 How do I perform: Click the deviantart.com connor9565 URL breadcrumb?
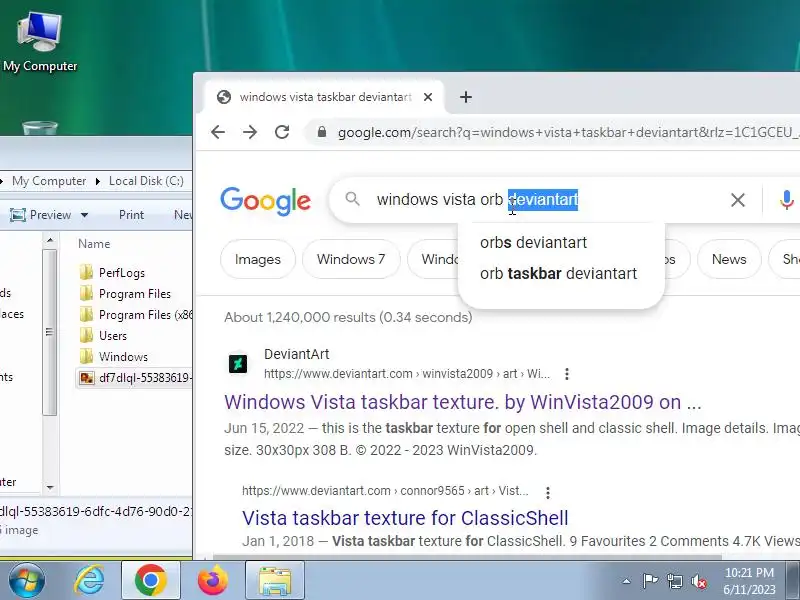tap(385, 491)
